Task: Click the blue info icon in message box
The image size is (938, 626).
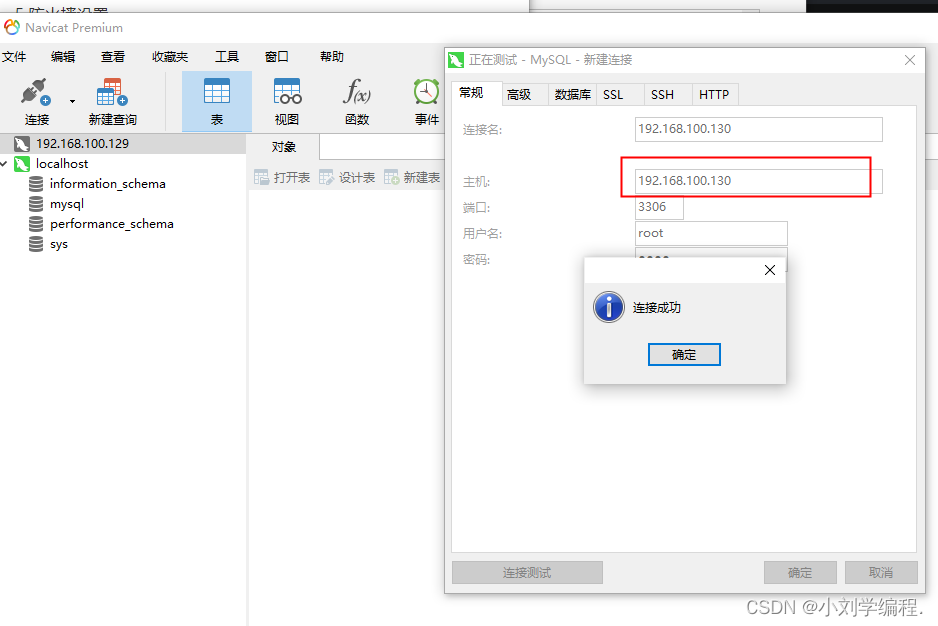Action: click(609, 308)
